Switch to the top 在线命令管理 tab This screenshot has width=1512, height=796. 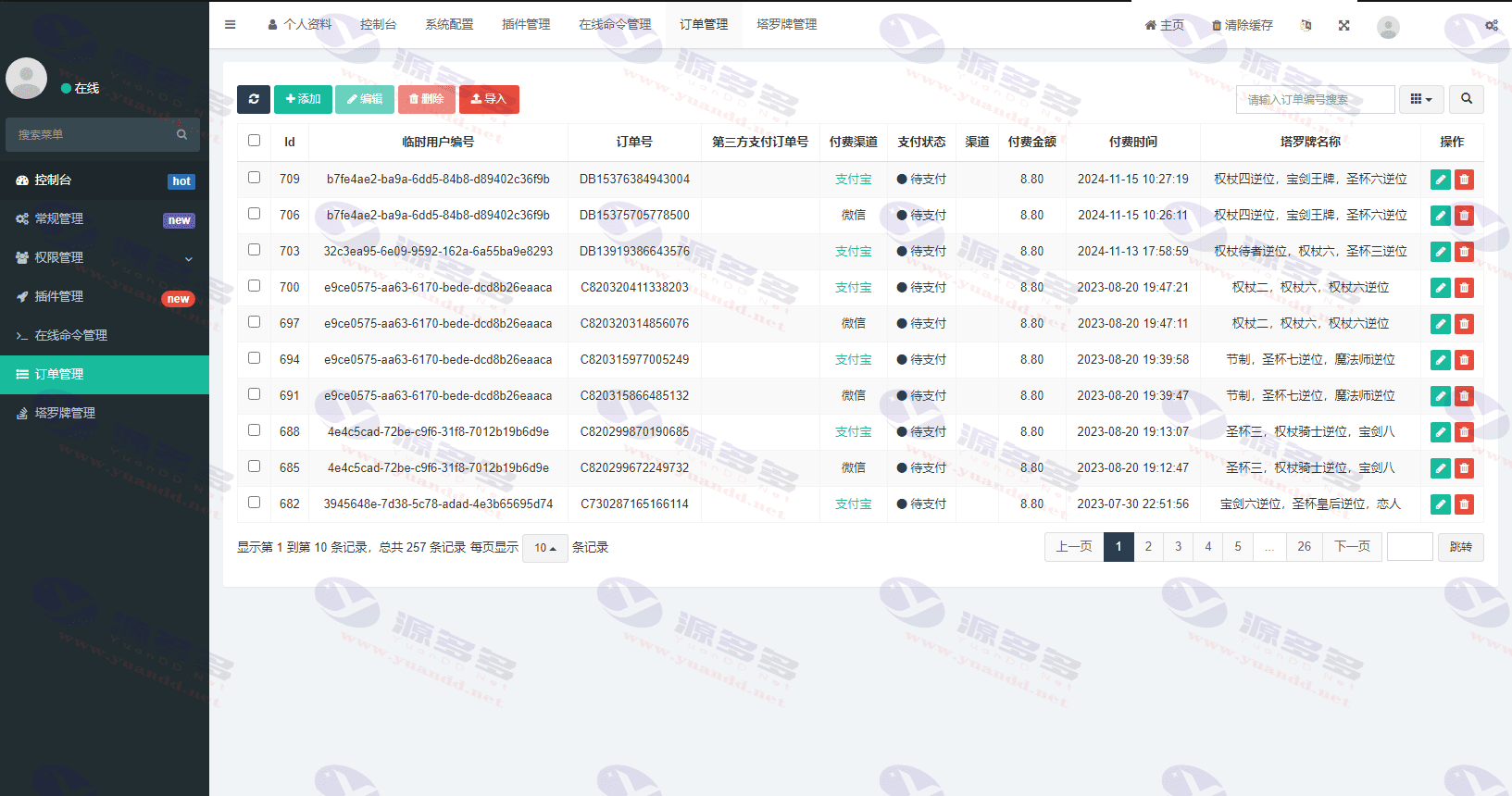615,25
